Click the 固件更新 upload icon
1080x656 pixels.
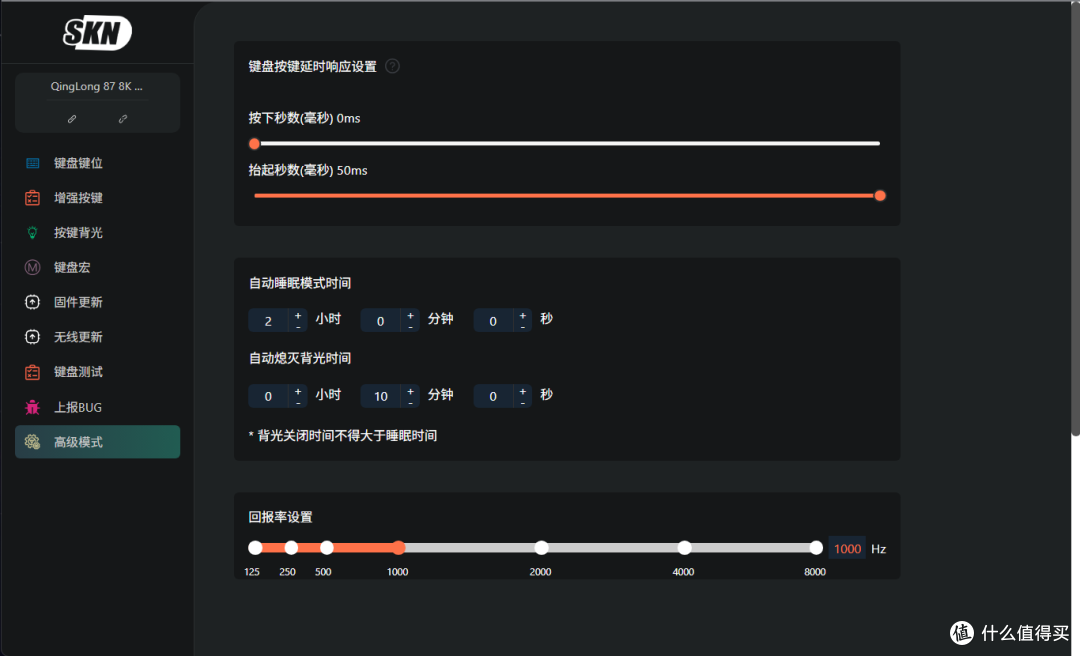click(32, 302)
